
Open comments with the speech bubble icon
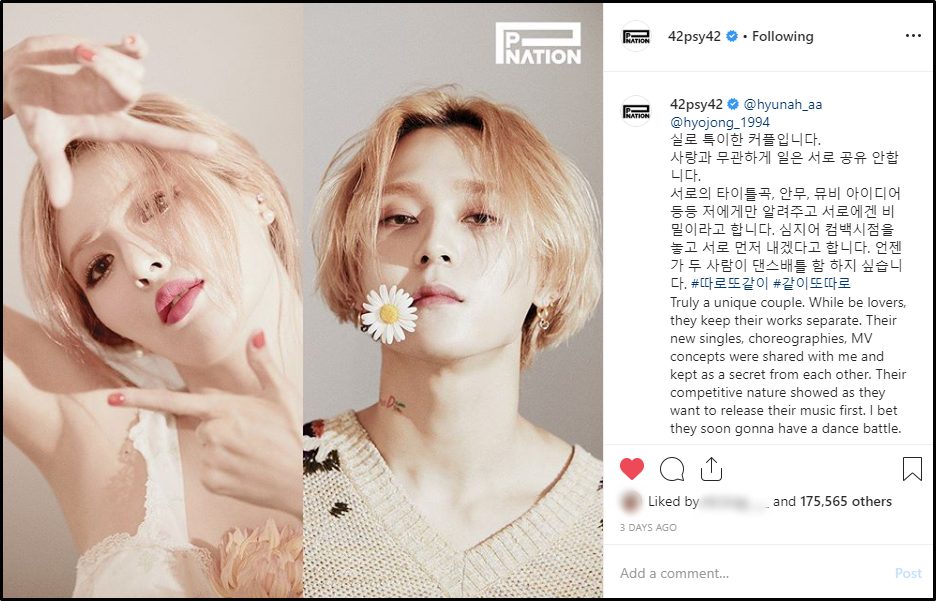click(672, 469)
